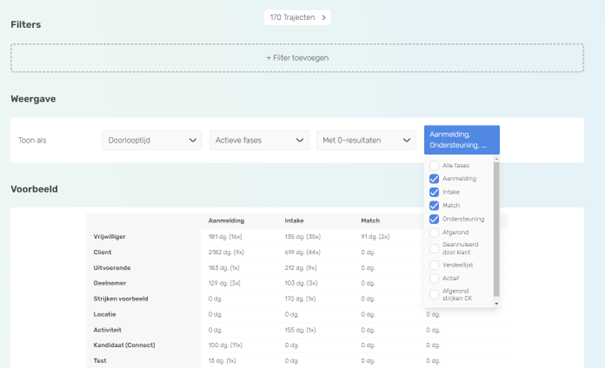Image resolution: width=605 pixels, height=368 pixels.
Task: Select the Locatie row label
Action: coord(105,314)
